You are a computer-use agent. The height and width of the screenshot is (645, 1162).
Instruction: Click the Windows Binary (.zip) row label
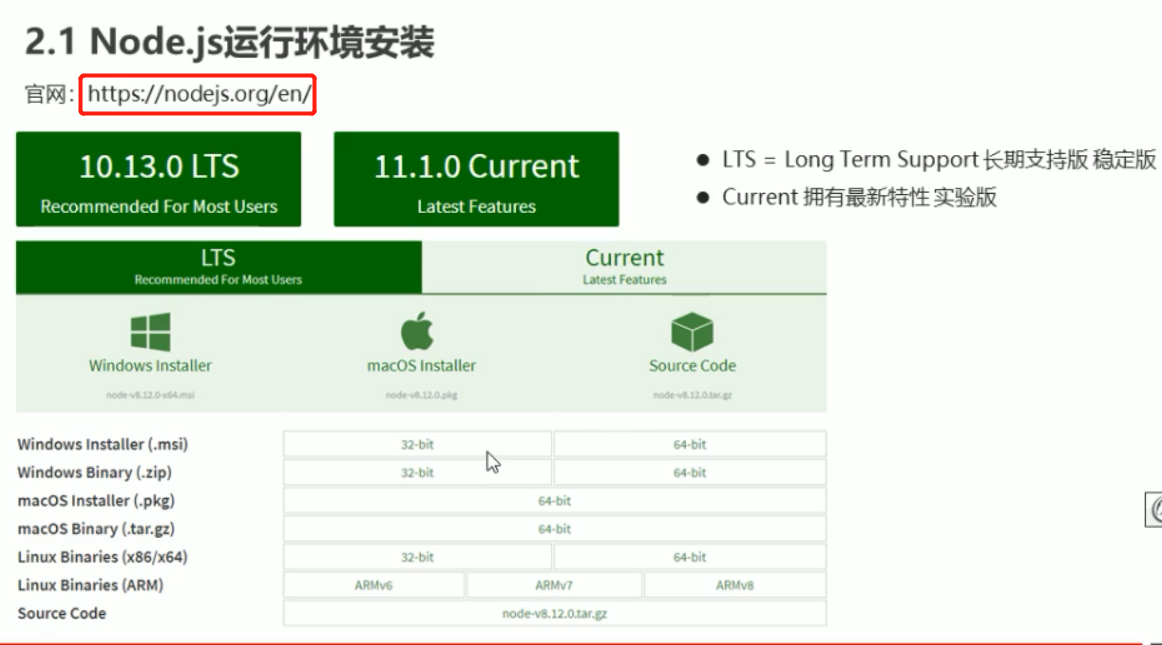95,472
